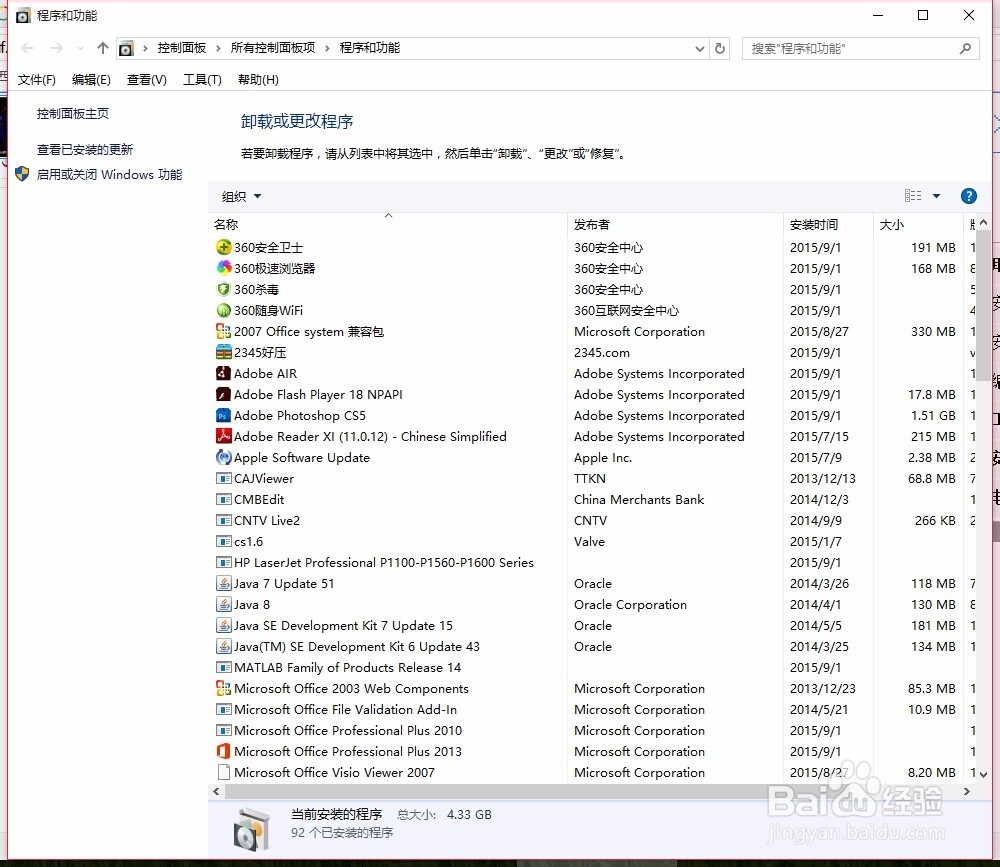Open 查看已安装的更新 link
1000x867 pixels.
85,149
